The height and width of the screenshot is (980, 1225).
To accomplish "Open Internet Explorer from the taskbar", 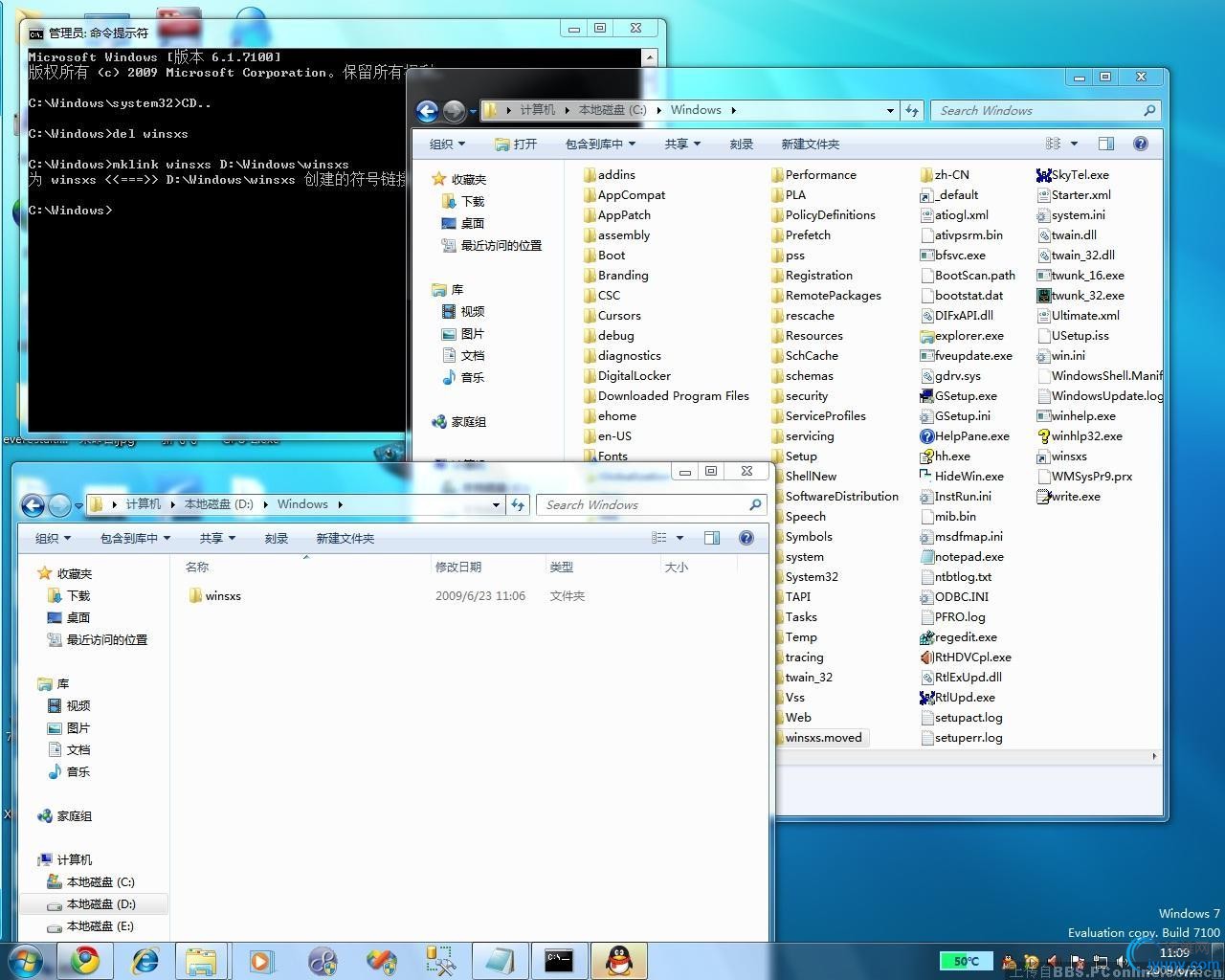I will click(x=145, y=960).
